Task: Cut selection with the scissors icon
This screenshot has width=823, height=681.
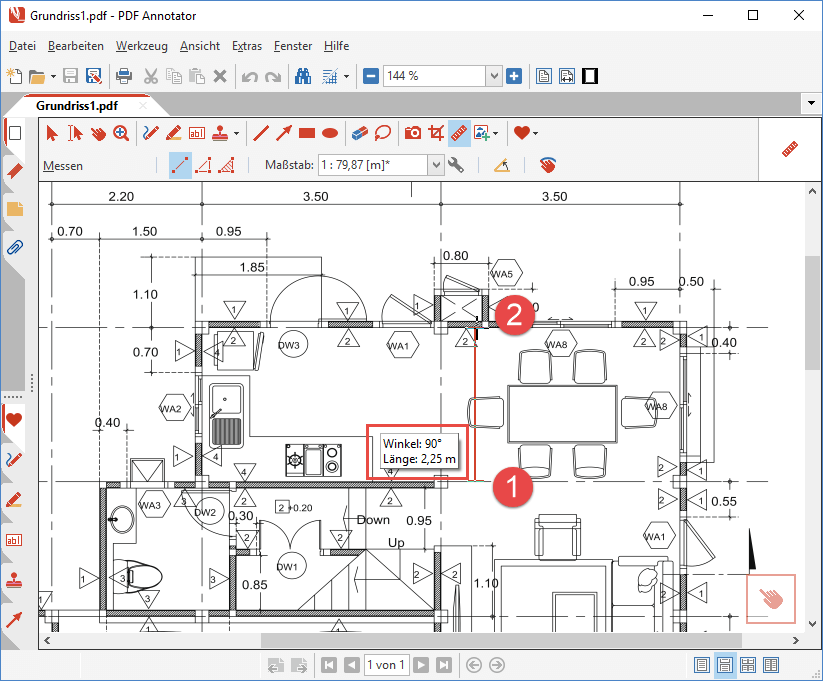Action: click(151, 76)
